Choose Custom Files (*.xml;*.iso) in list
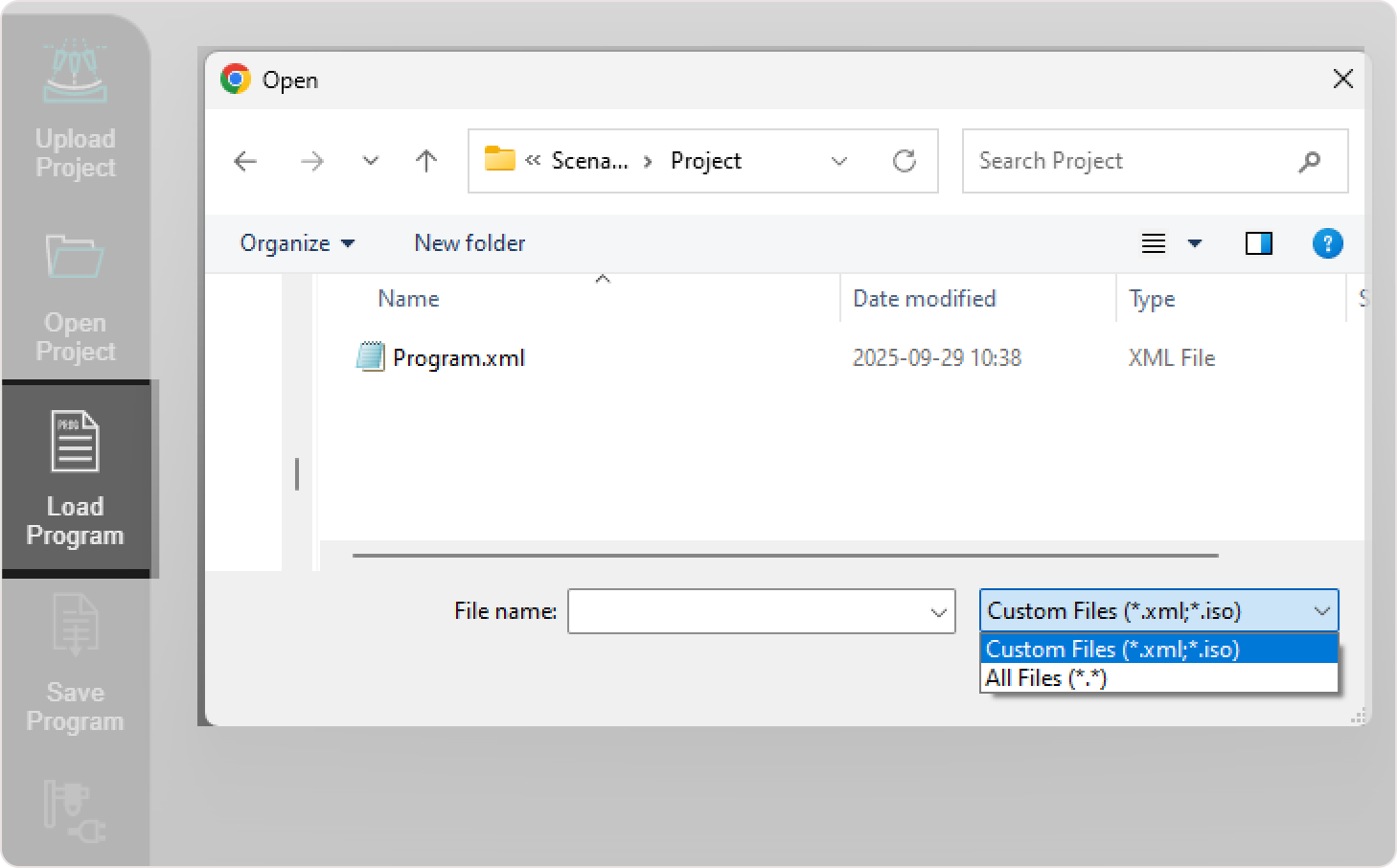 [x=1112, y=650]
